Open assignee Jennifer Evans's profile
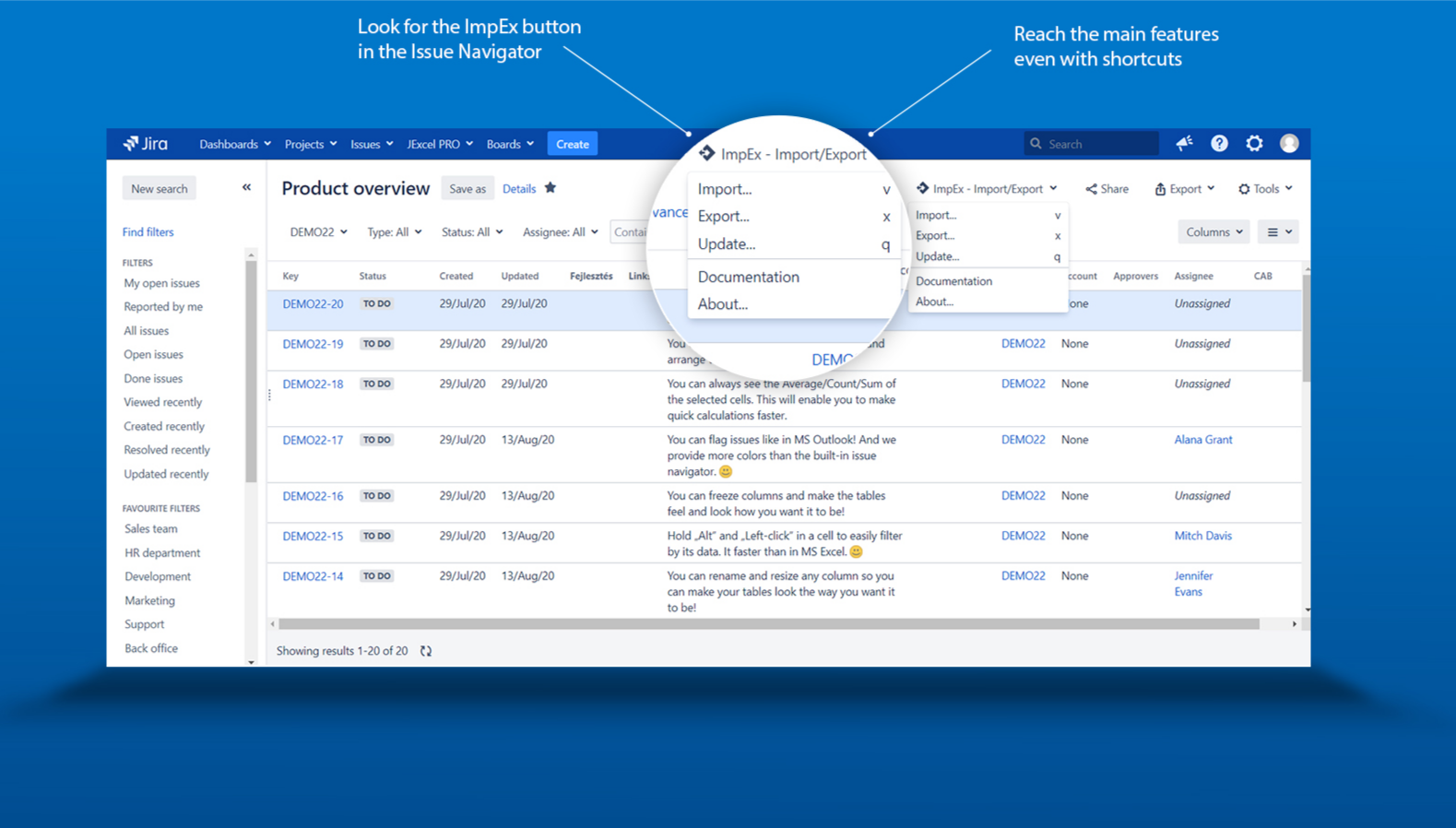Image resolution: width=1456 pixels, height=828 pixels. tap(1193, 584)
